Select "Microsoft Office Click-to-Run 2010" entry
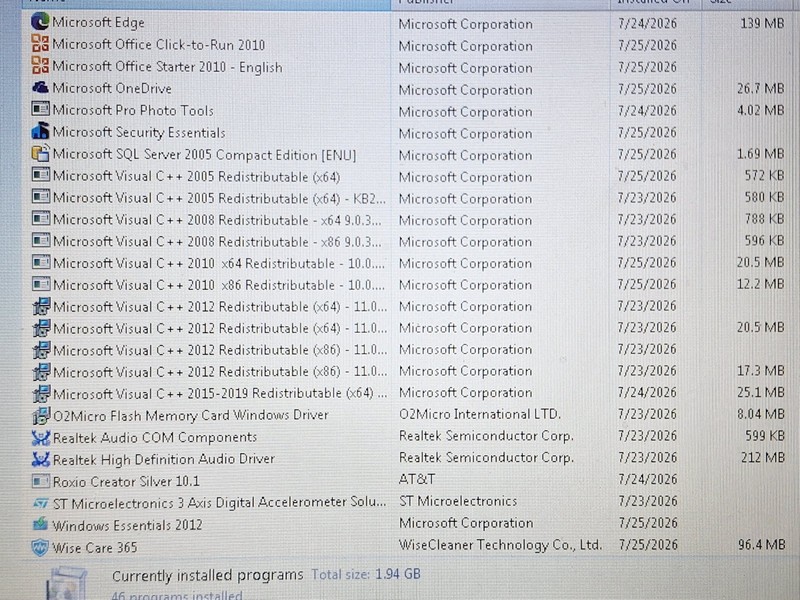This screenshot has height=600, width=800. (159, 45)
